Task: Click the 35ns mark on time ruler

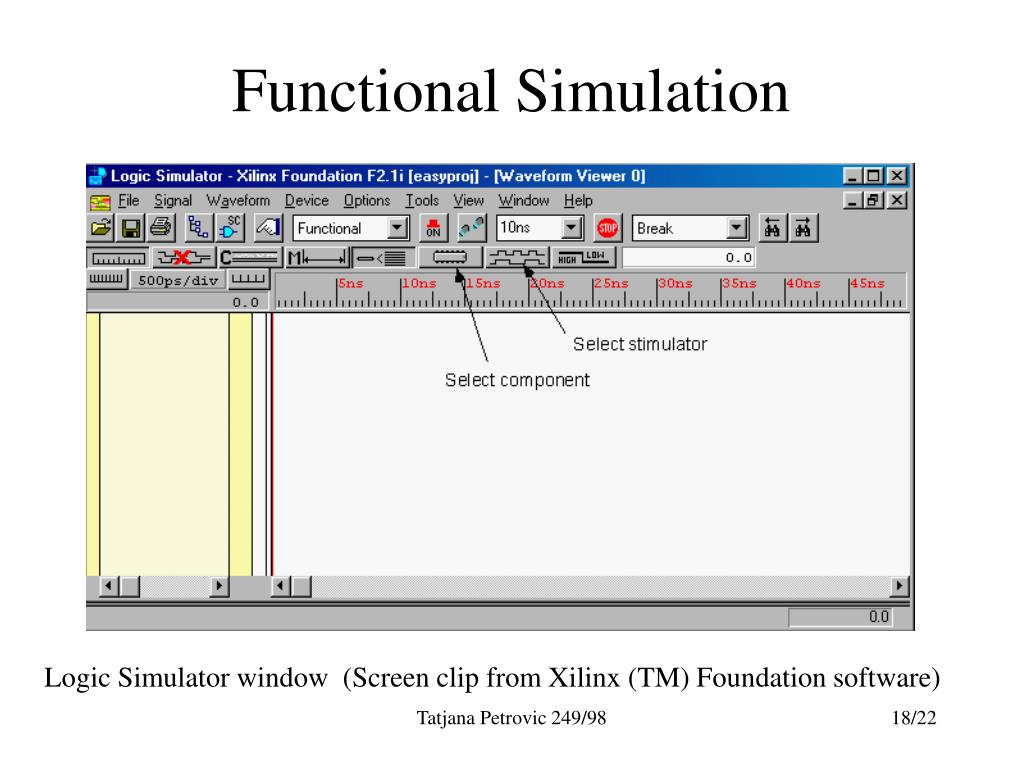Action: pos(739,283)
